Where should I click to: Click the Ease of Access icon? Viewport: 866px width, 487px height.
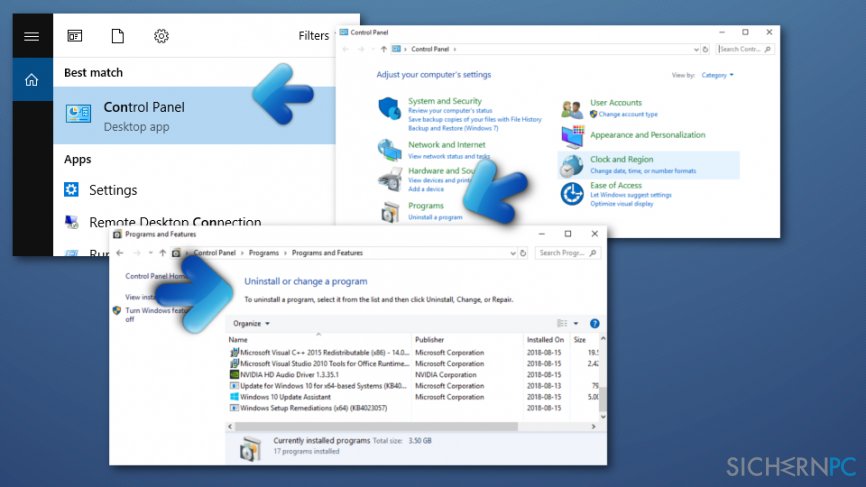coord(572,194)
